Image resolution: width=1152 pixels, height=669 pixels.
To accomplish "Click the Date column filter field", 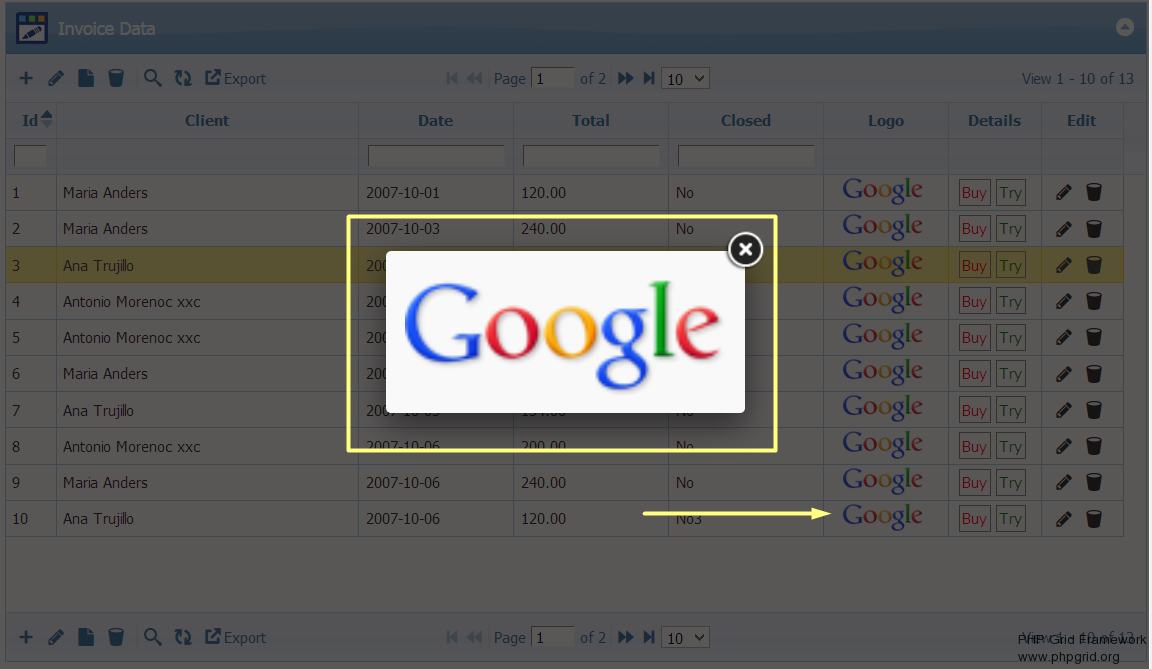I will click(x=436, y=156).
